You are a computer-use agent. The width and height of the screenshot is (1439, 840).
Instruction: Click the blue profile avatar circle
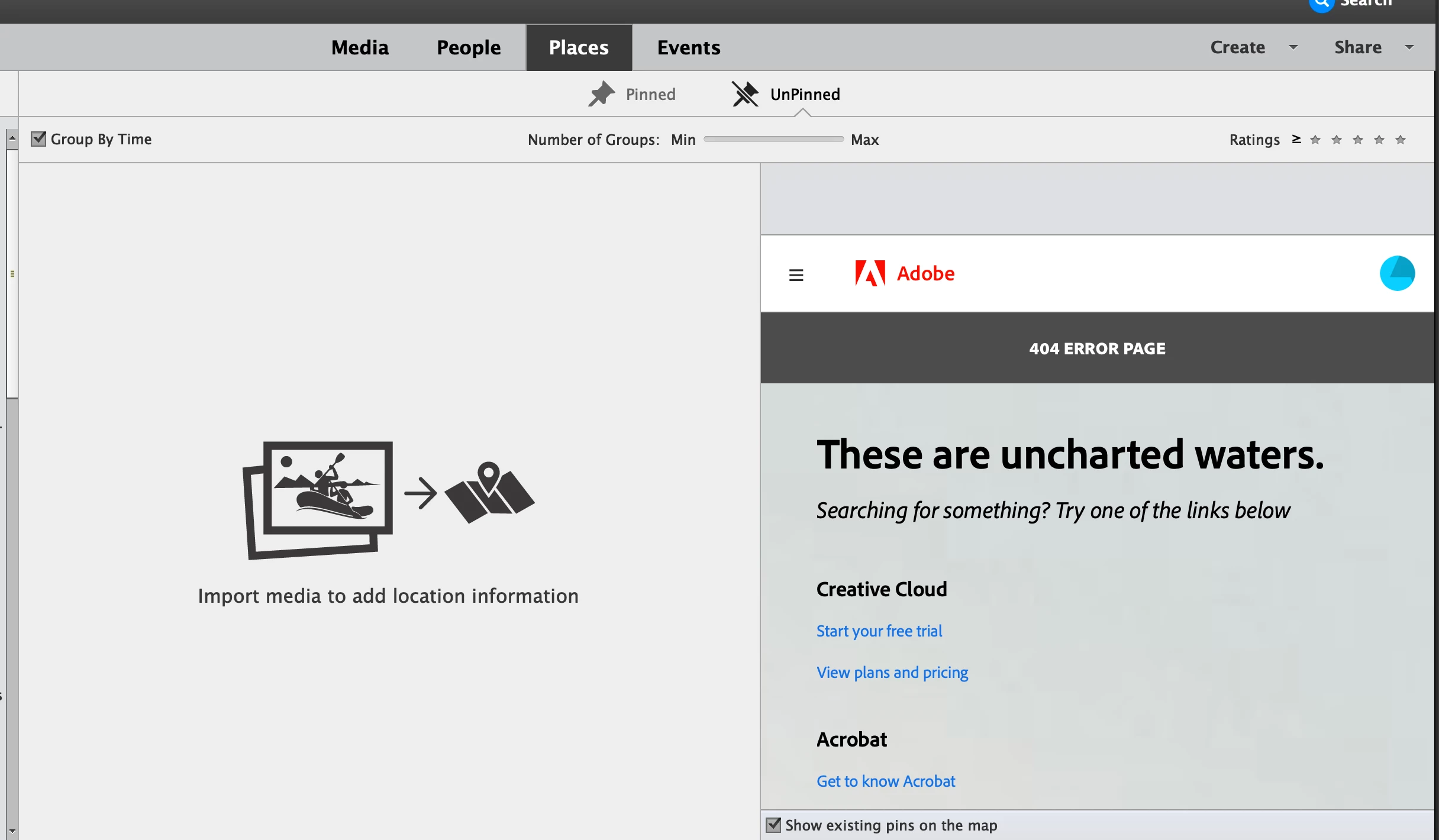[x=1397, y=273]
